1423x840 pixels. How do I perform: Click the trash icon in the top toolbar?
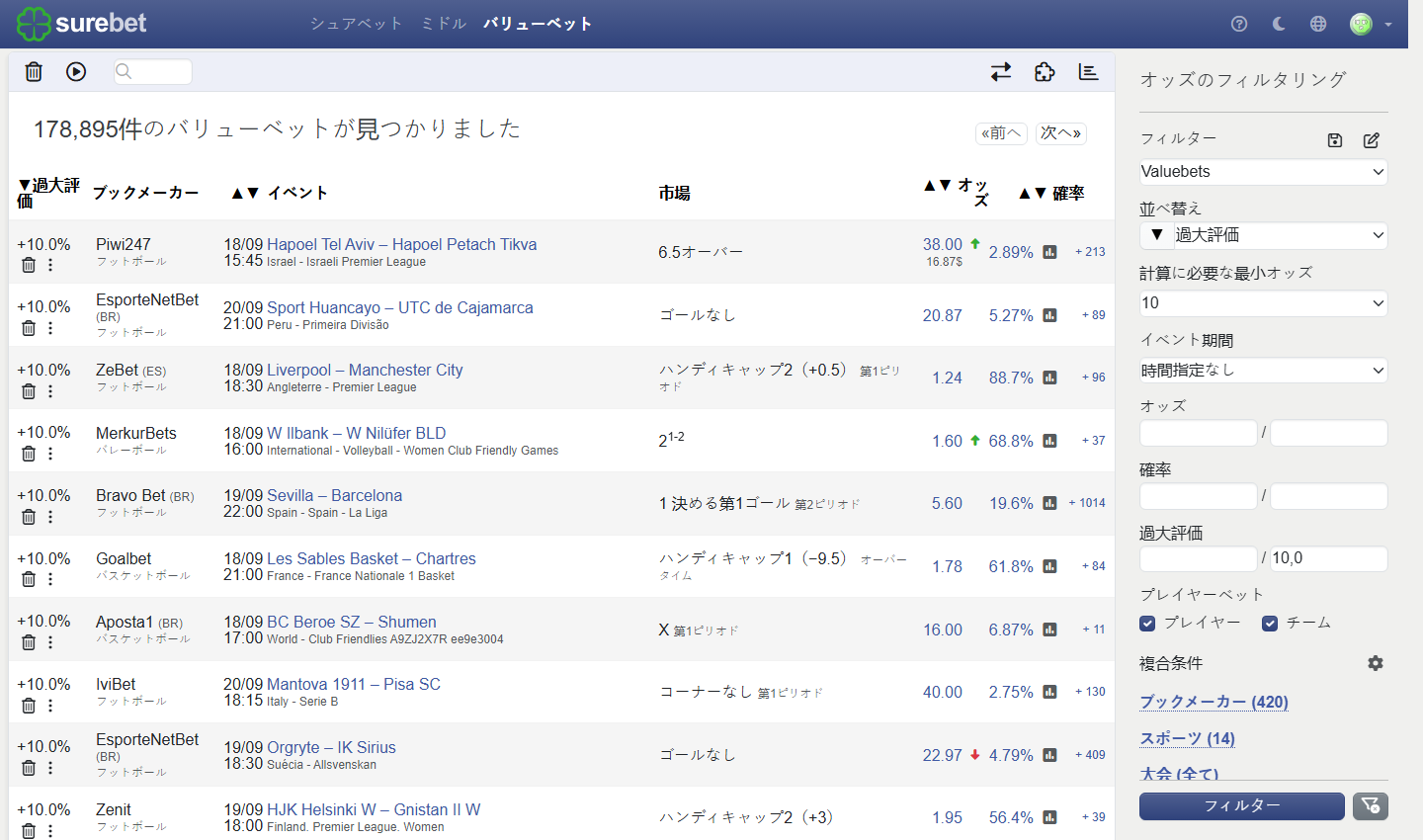(x=34, y=71)
